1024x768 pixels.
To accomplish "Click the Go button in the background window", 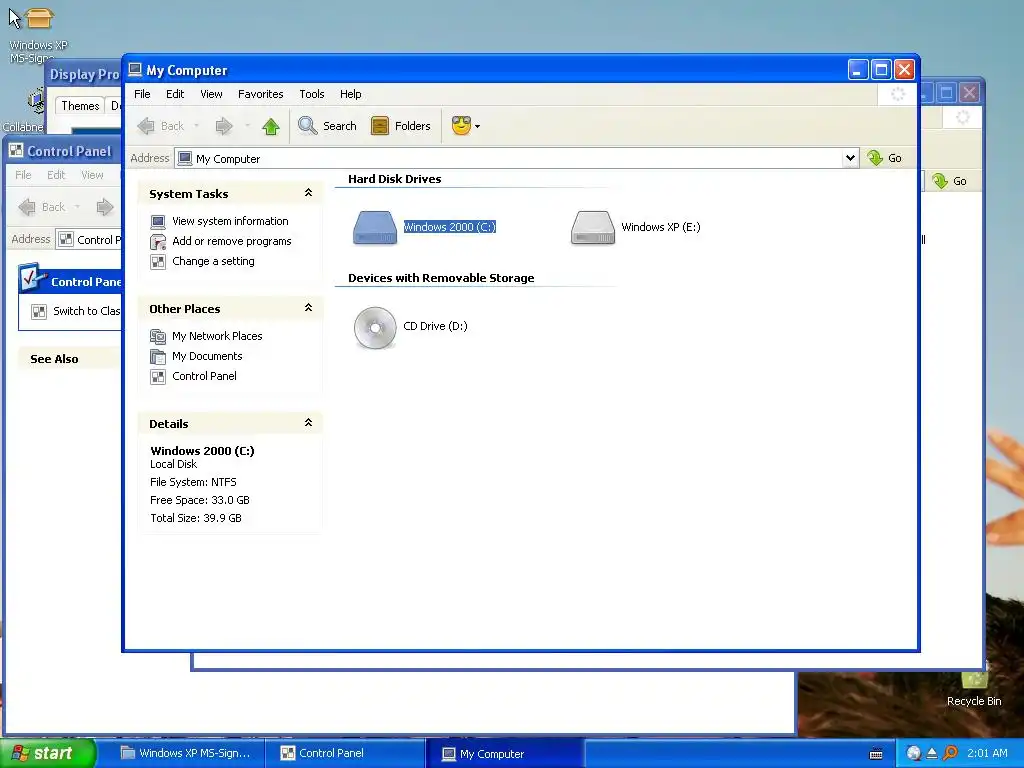I will 950,182.
